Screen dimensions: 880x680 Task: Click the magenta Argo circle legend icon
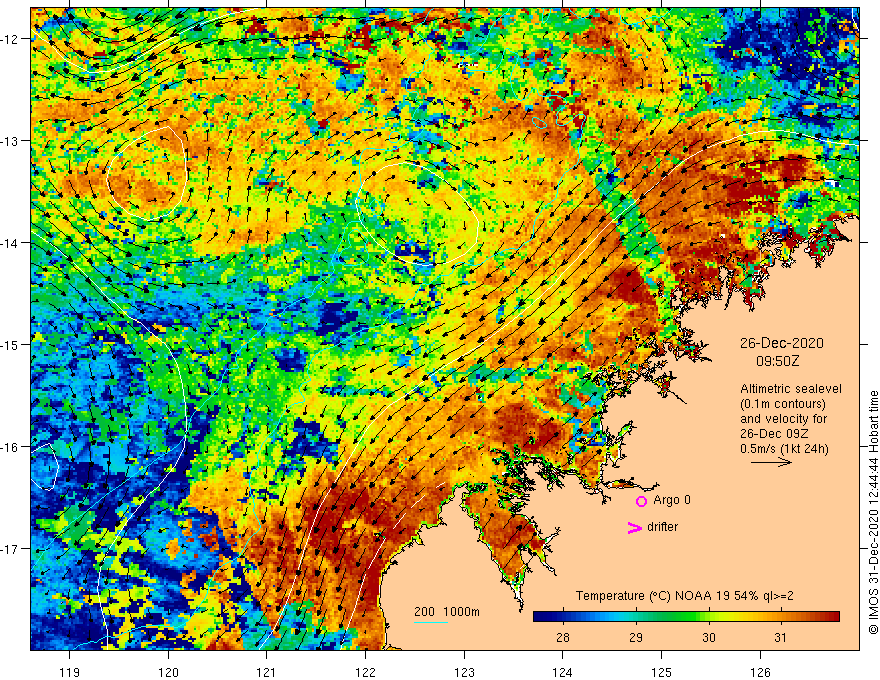(x=641, y=501)
